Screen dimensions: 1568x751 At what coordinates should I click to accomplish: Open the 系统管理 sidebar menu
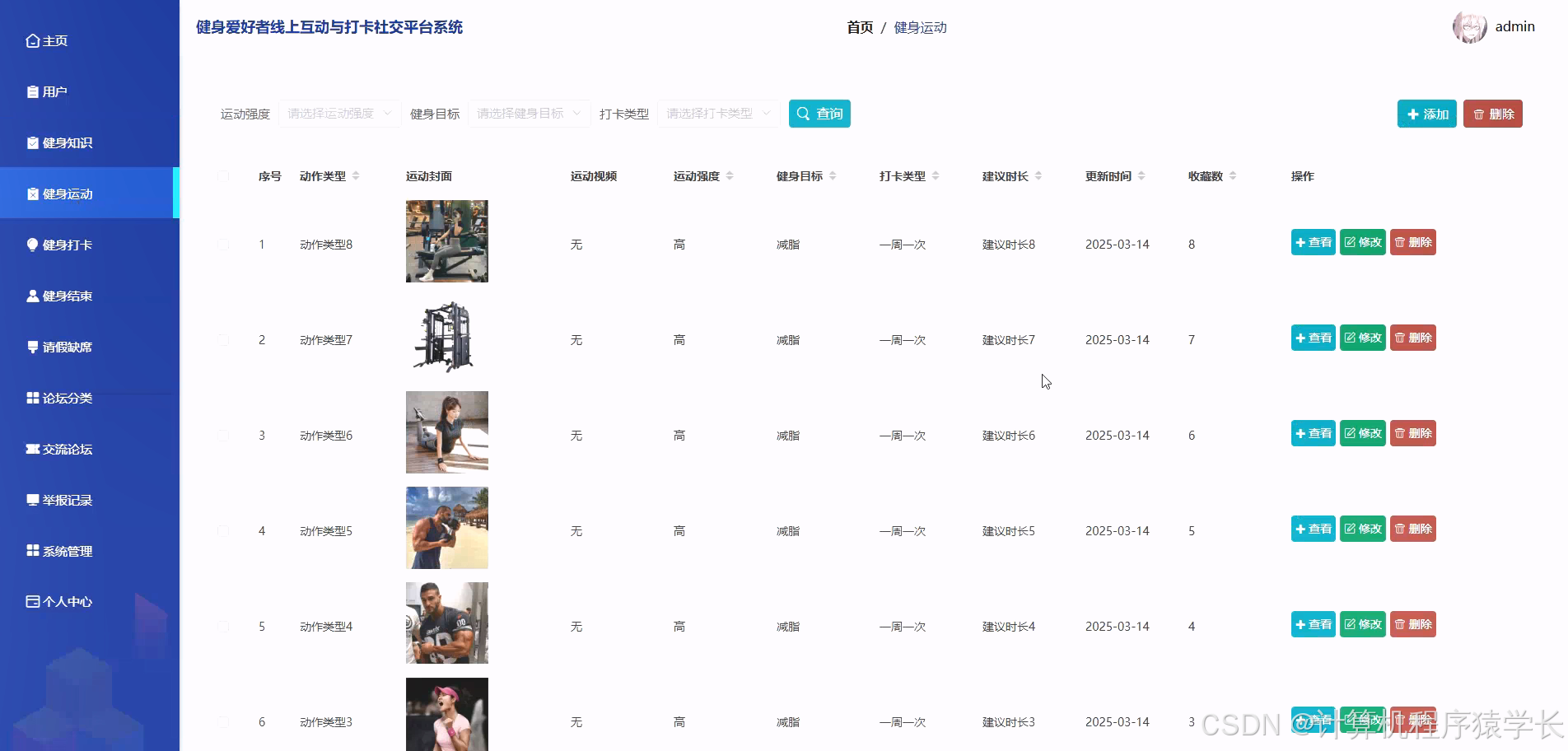[90, 551]
